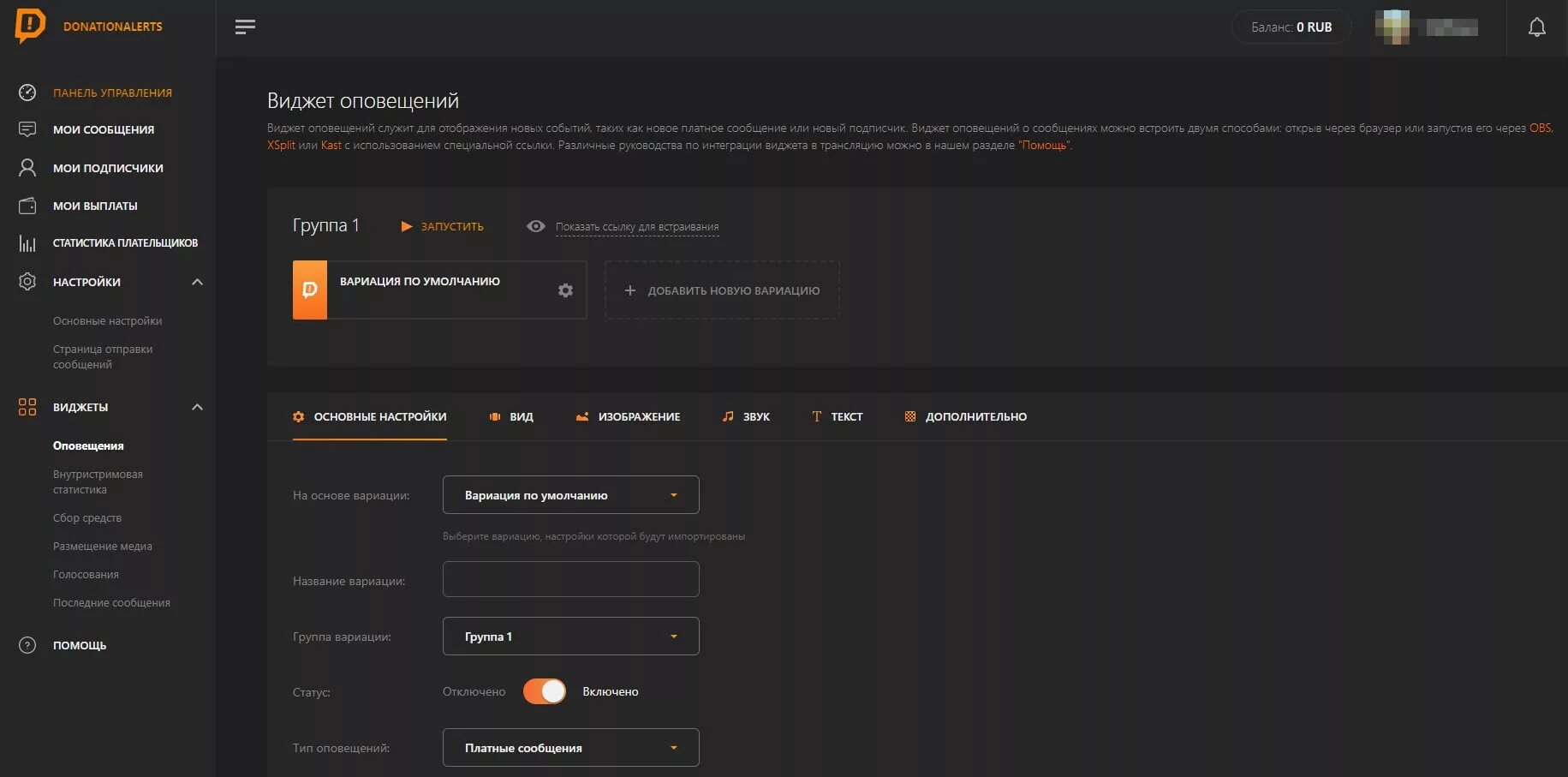Click the play triangle next to Запустить
This screenshot has height=777, width=1568.
[x=407, y=227]
